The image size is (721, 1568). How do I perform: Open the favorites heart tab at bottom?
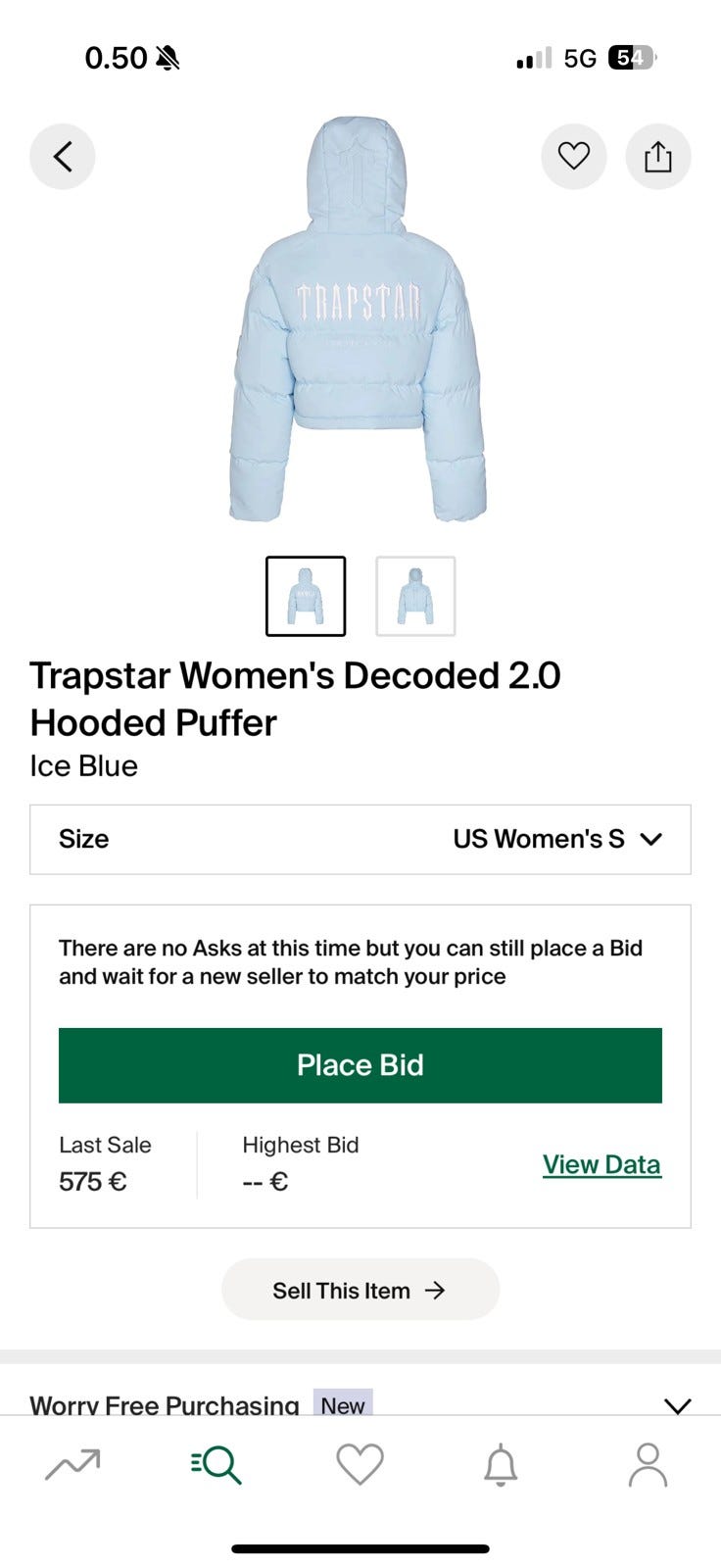tap(360, 1465)
